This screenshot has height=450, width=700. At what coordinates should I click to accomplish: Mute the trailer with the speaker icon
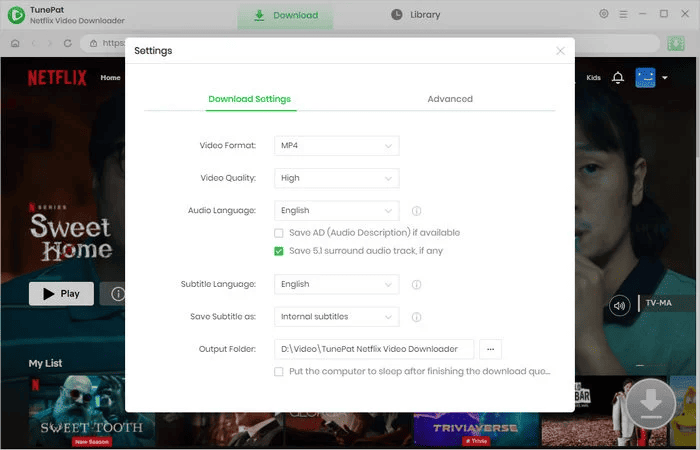[x=620, y=306]
